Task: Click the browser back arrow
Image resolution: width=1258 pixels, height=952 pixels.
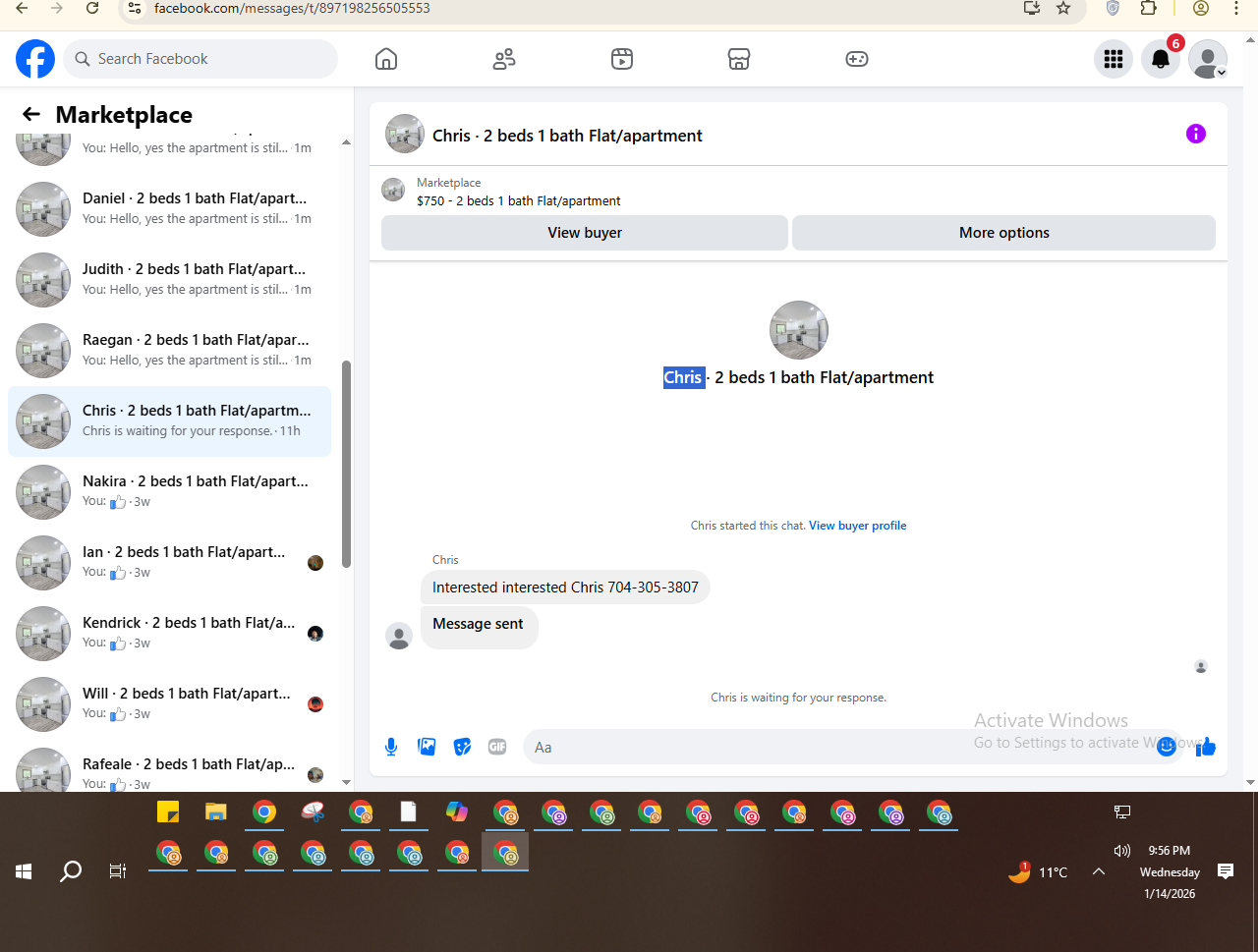Action: [22, 8]
